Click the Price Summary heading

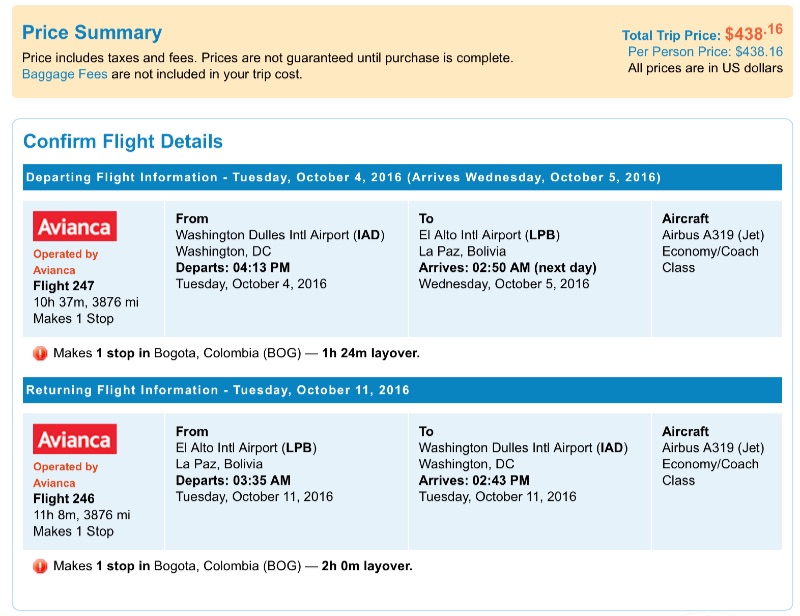[x=92, y=33]
